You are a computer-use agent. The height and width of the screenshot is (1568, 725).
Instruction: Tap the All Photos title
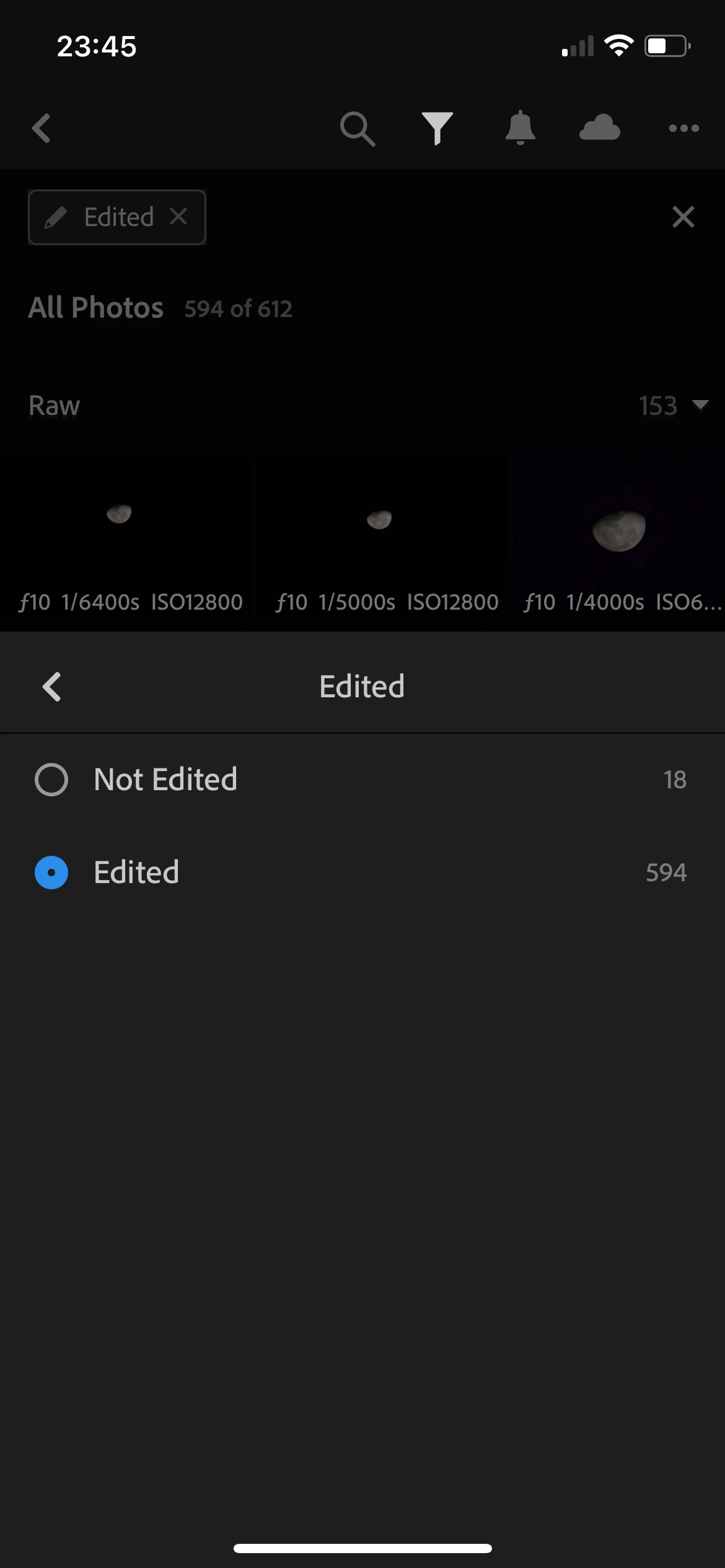96,308
